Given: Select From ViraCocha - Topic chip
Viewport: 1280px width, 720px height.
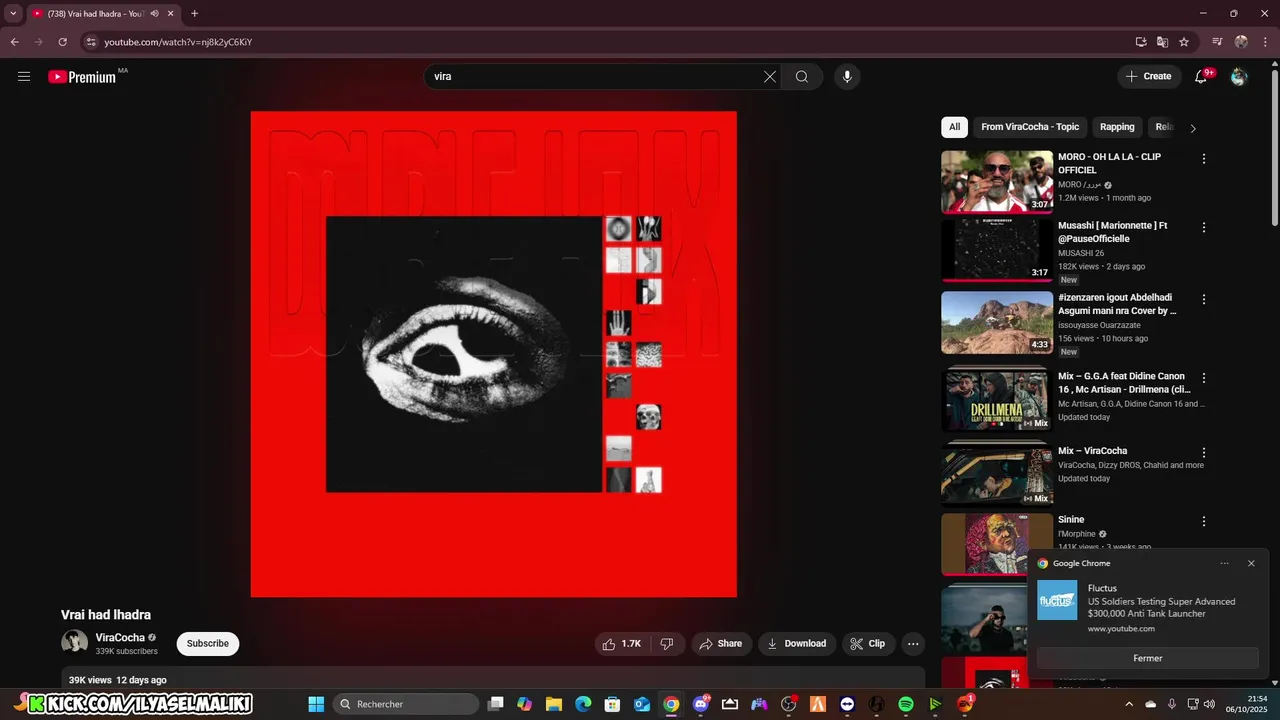Looking at the screenshot, I should point(1030,127).
